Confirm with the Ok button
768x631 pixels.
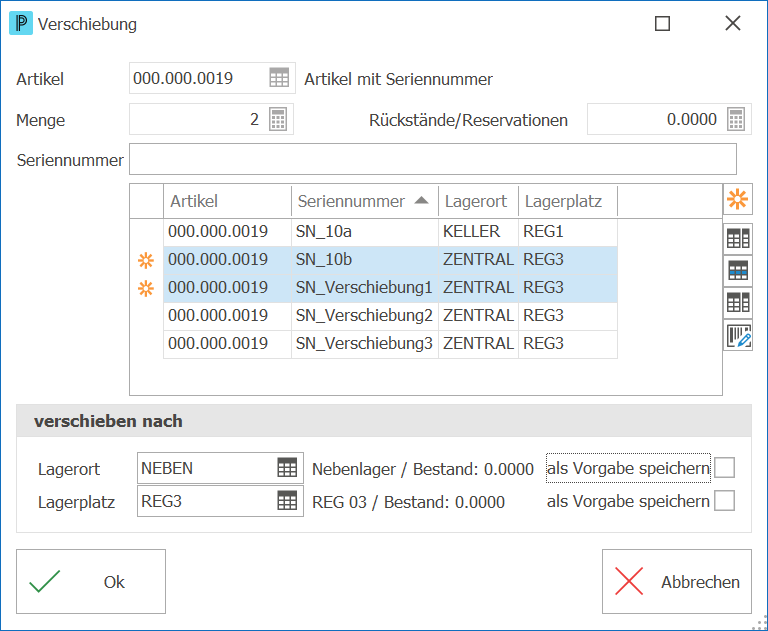point(91,582)
